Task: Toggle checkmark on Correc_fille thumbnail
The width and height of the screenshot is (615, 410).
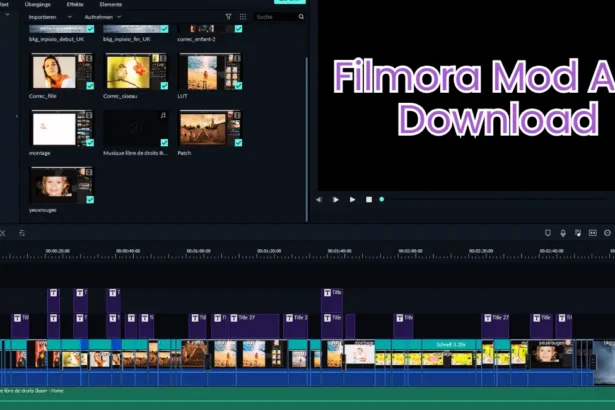Action: coord(90,86)
